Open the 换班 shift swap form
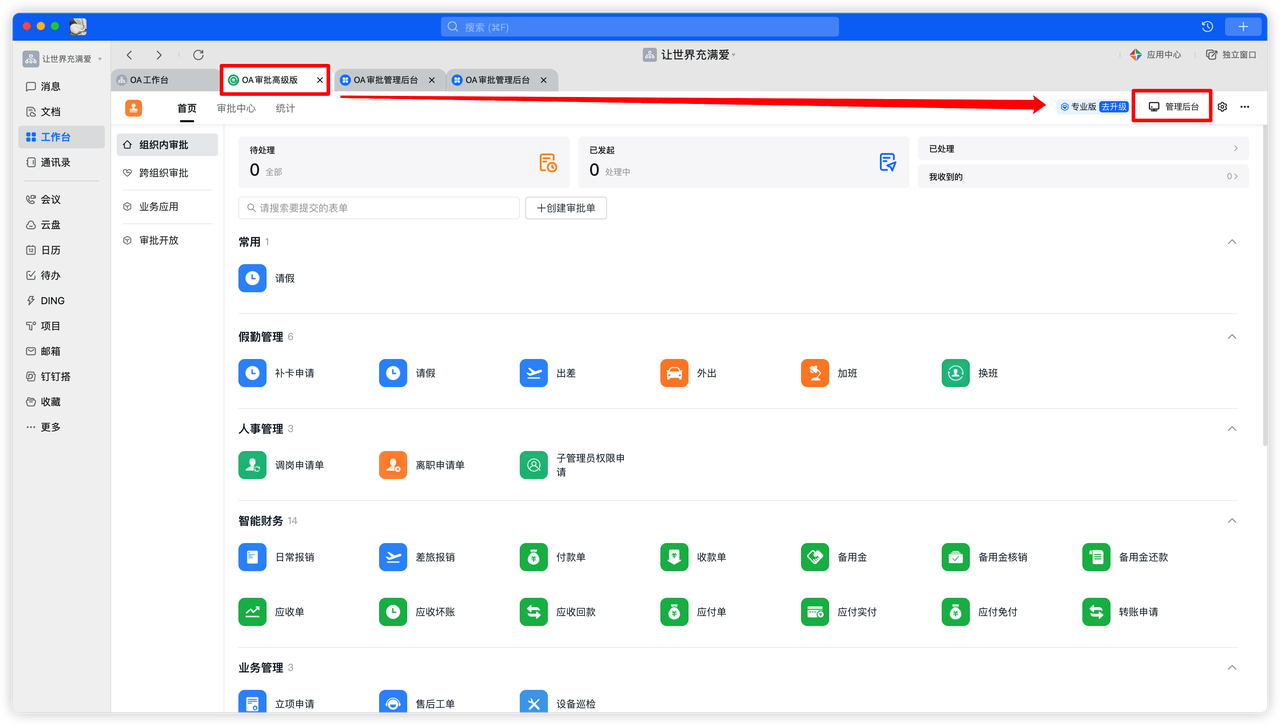The height and width of the screenshot is (725, 1280). point(956,373)
